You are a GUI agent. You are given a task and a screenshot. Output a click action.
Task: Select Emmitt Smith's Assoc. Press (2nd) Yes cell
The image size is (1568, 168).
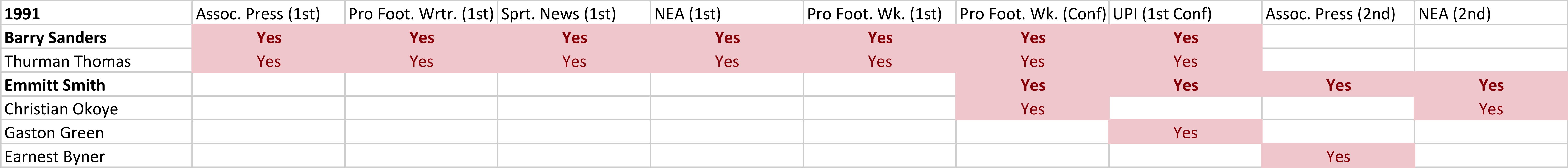[x=1338, y=85]
